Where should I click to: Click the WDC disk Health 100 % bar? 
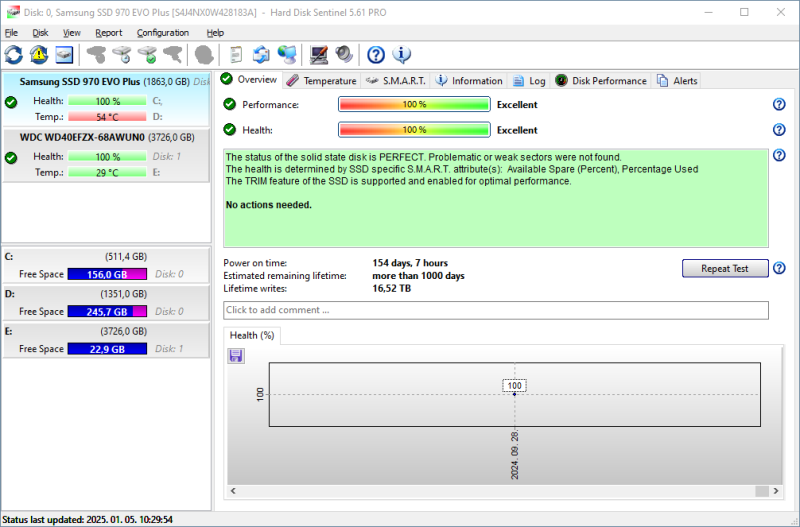(x=107, y=157)
